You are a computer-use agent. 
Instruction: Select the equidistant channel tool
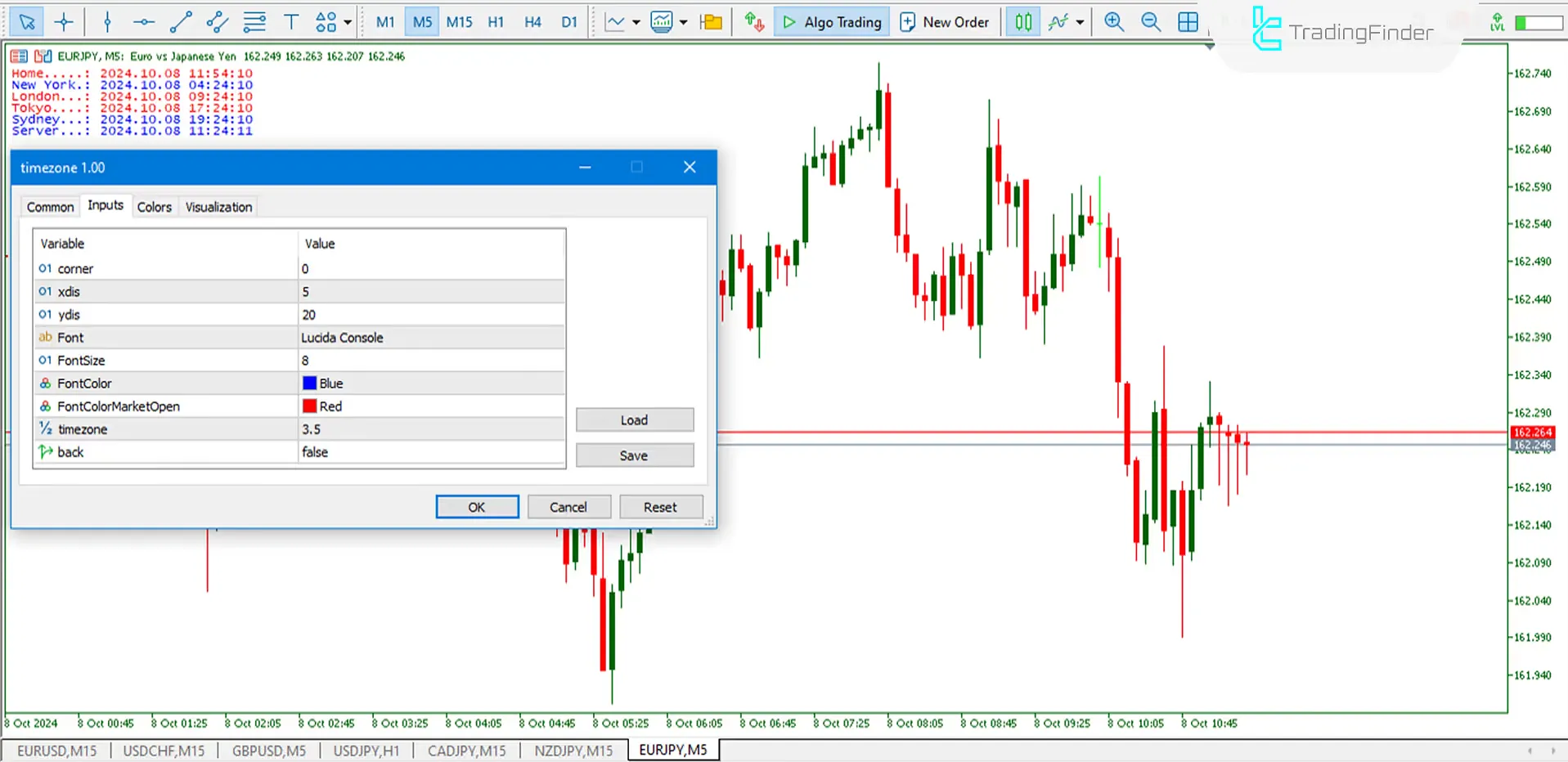pos(217,22)
